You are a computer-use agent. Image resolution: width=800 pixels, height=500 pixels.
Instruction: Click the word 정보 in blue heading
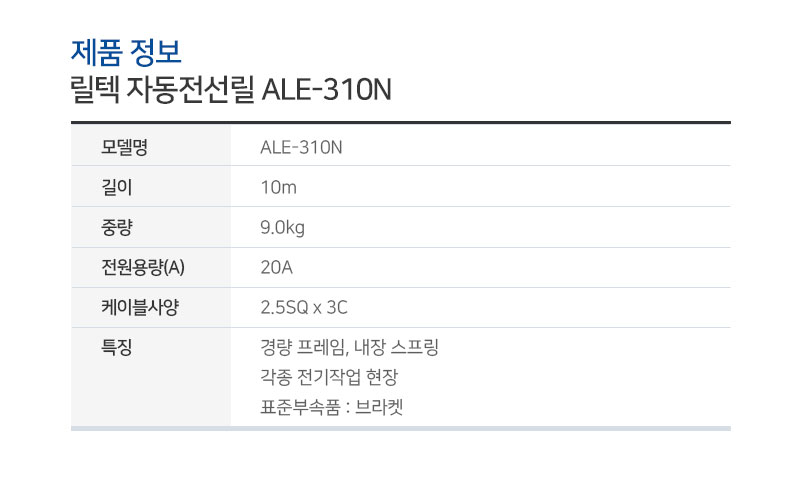click(155, 53)
